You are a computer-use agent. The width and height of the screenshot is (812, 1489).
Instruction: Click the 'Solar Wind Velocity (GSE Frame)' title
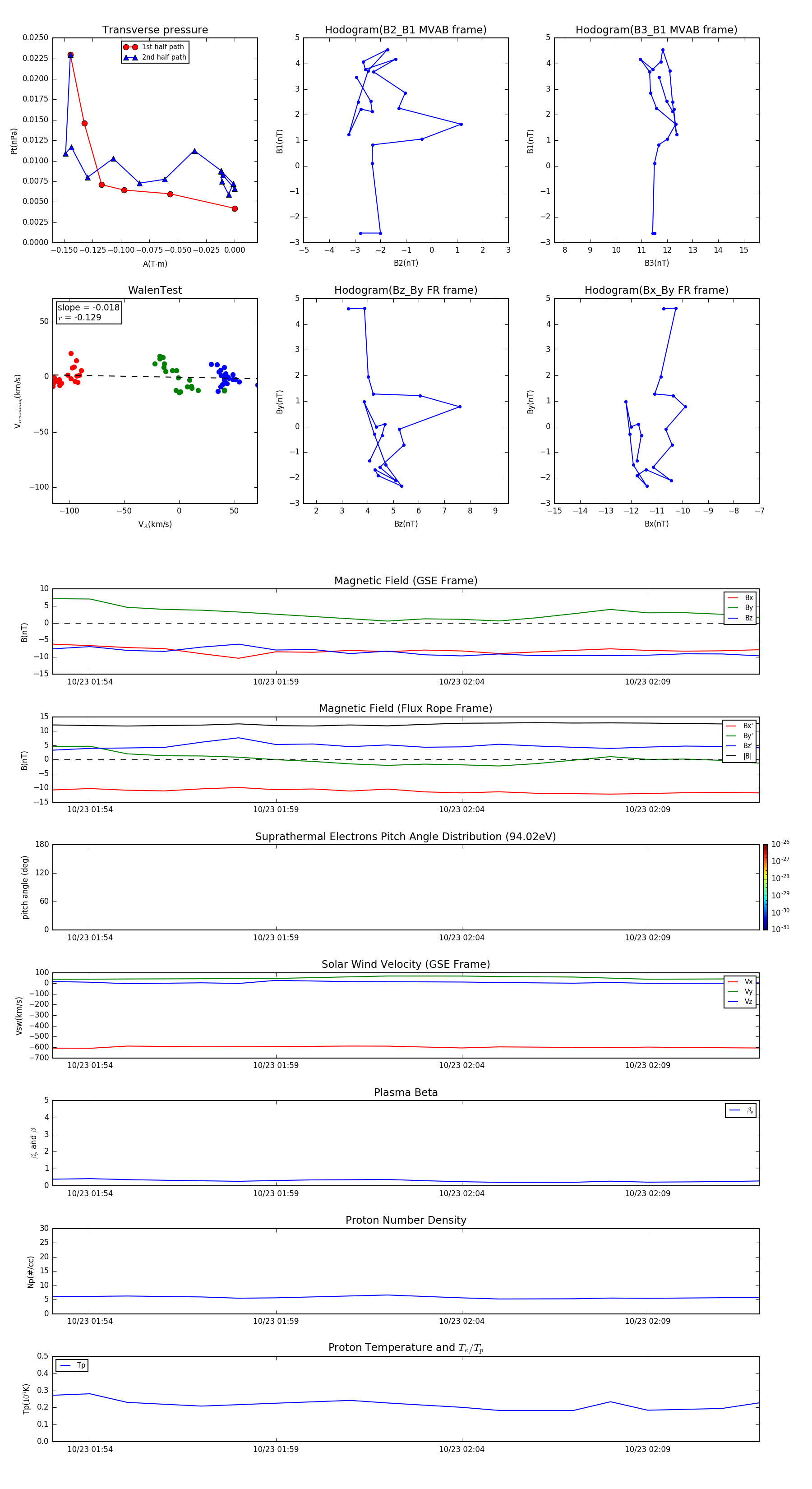click(406, 965)
